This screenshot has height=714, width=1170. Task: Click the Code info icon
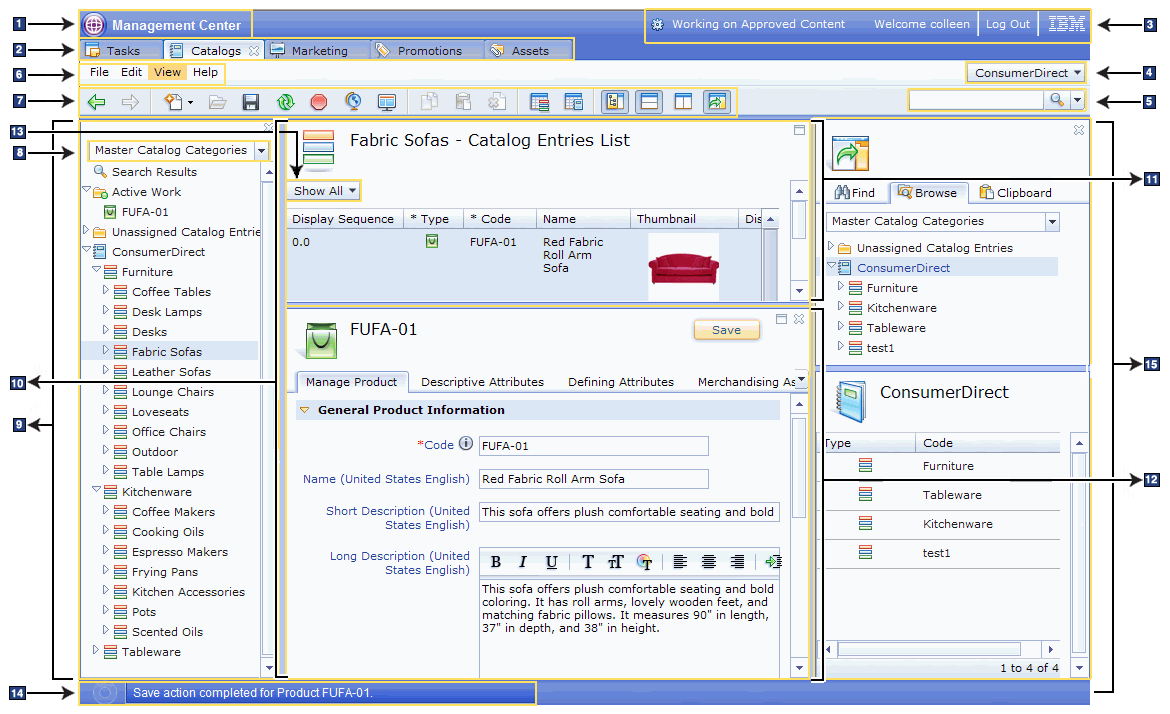466,443
